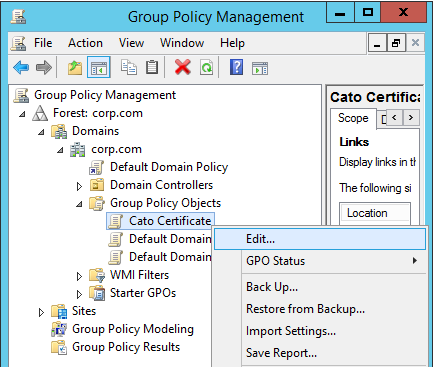Toggle the Show/Hide Action Pane icon
The width and height of the screenshot is (434, 367).
pyautogui.click(x=260, y=68)
